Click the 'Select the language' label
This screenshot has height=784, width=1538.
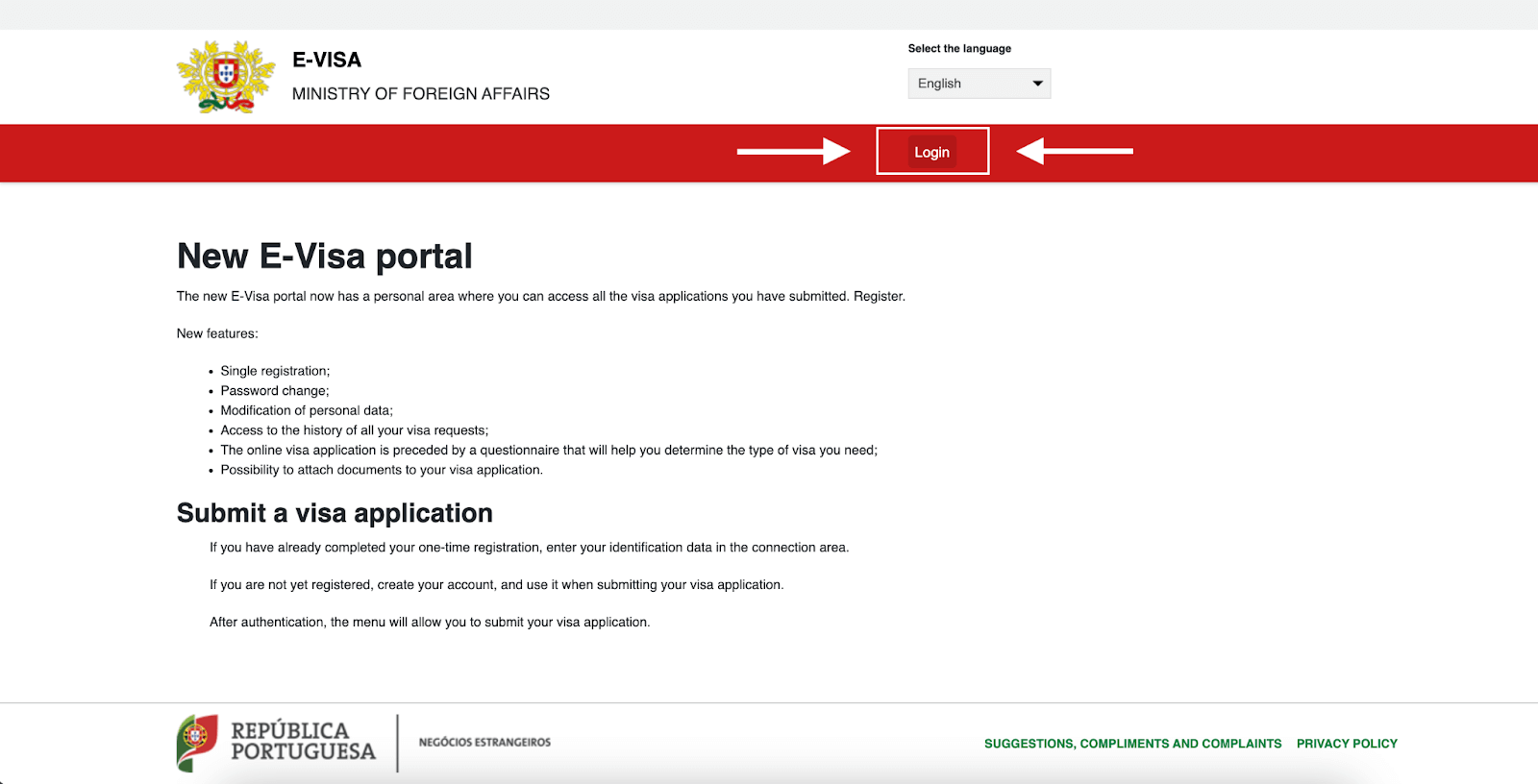point(958,49)
